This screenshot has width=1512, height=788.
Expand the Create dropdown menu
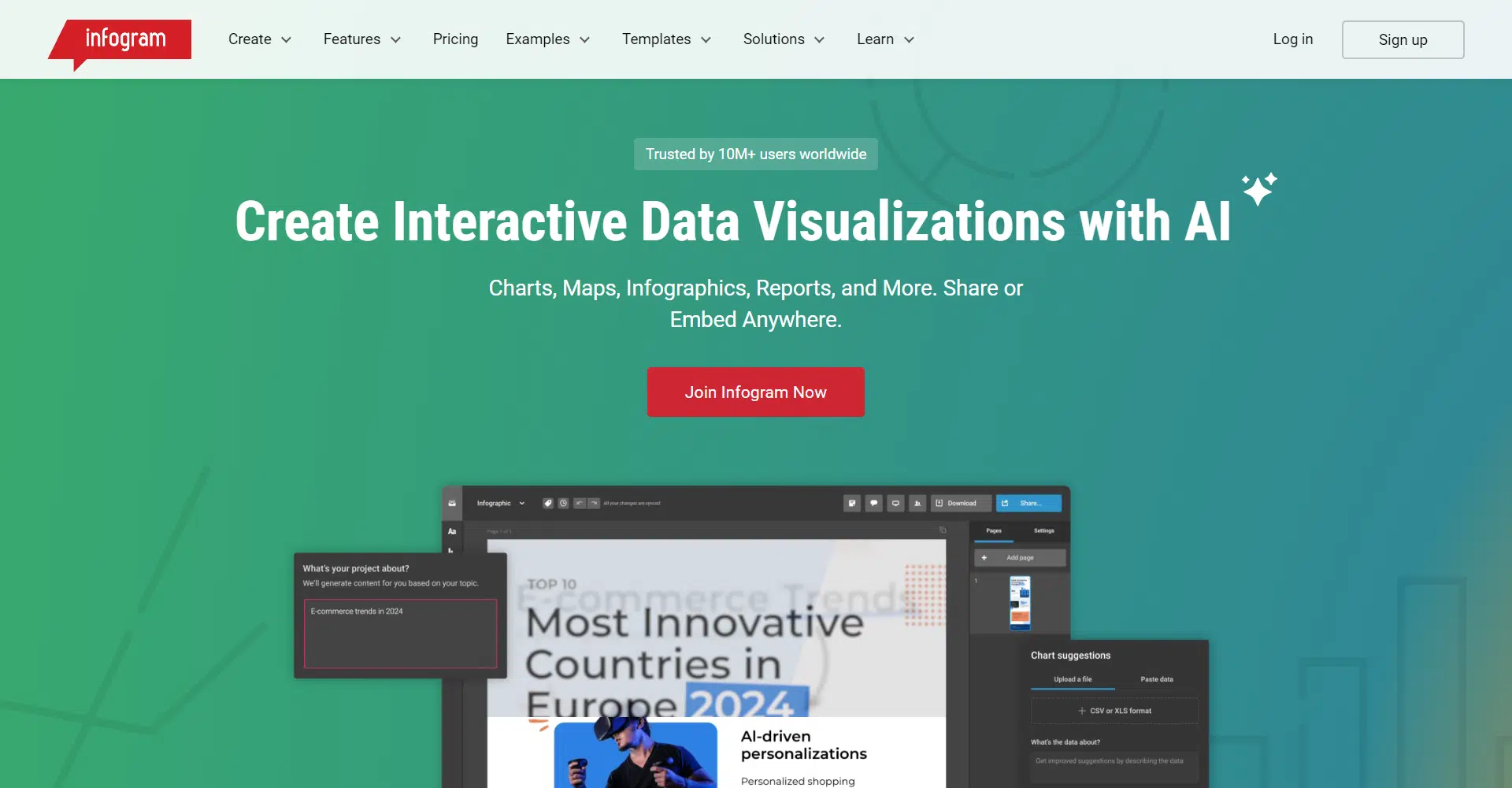point(259,39)
